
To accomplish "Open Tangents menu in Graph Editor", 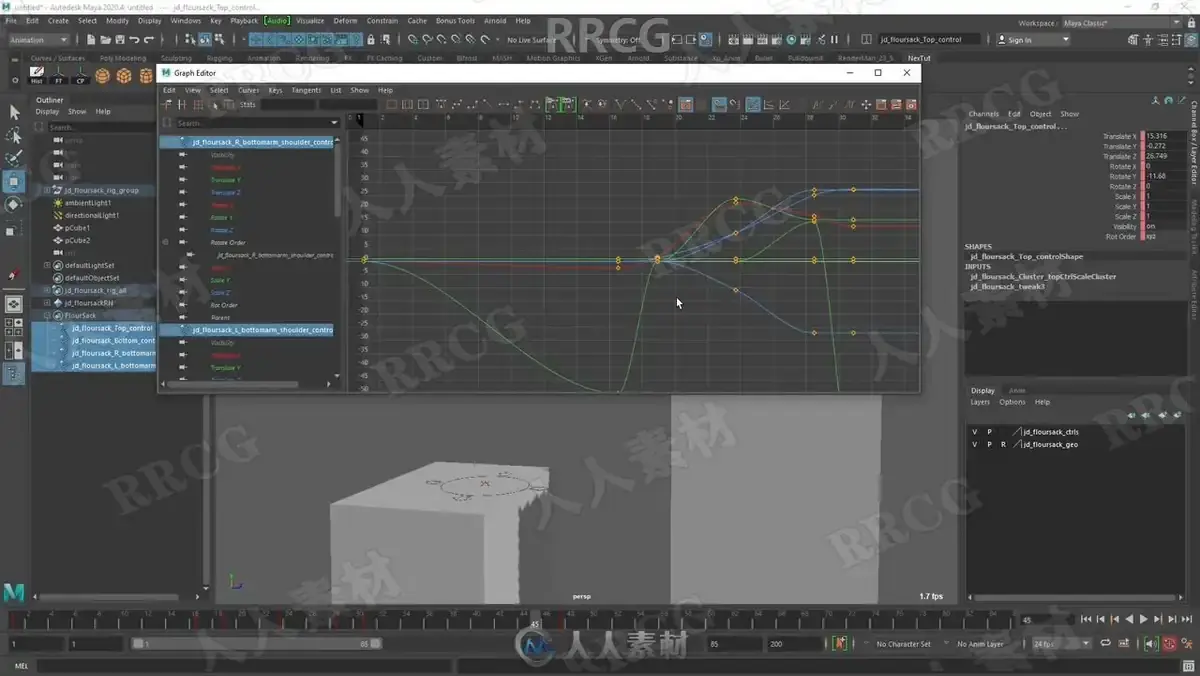I will 306,90.
